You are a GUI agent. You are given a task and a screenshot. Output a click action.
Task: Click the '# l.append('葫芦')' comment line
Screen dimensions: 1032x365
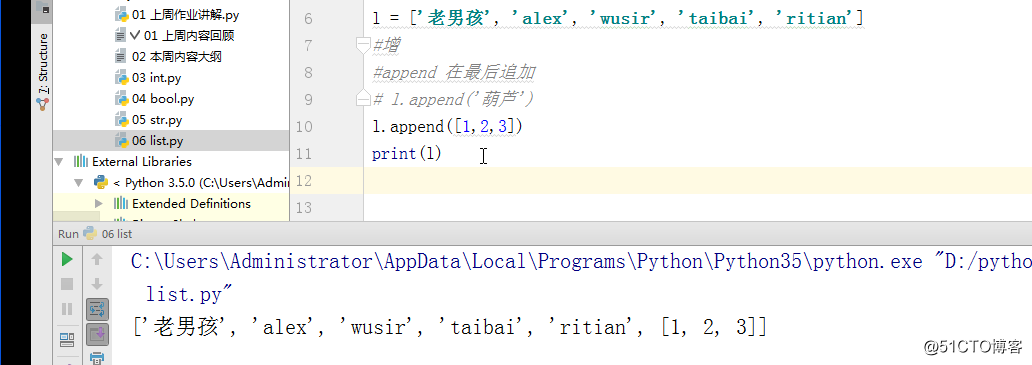tap(453, 99)
